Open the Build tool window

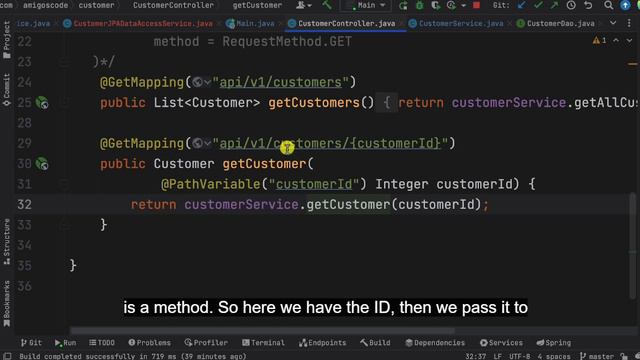(375, 343)
